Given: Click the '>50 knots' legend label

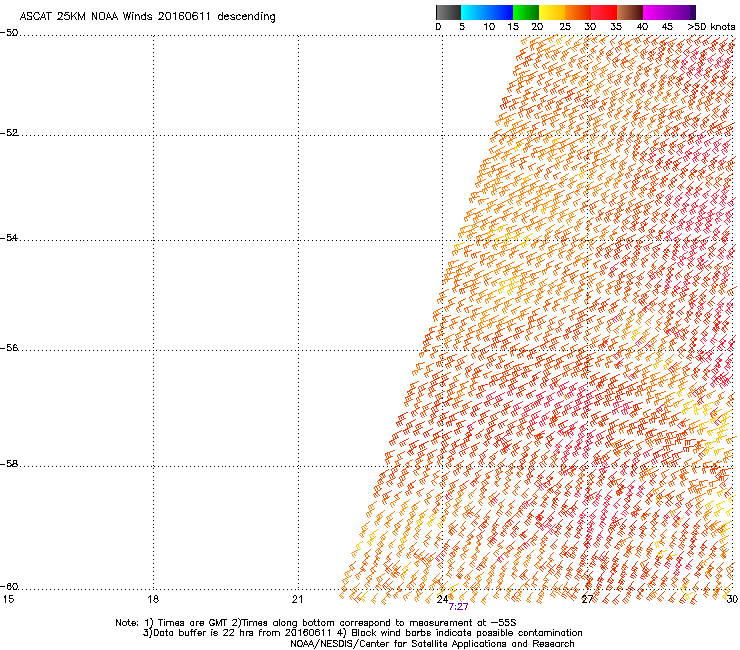Looking at the screenshot, I should click(711, 27).
